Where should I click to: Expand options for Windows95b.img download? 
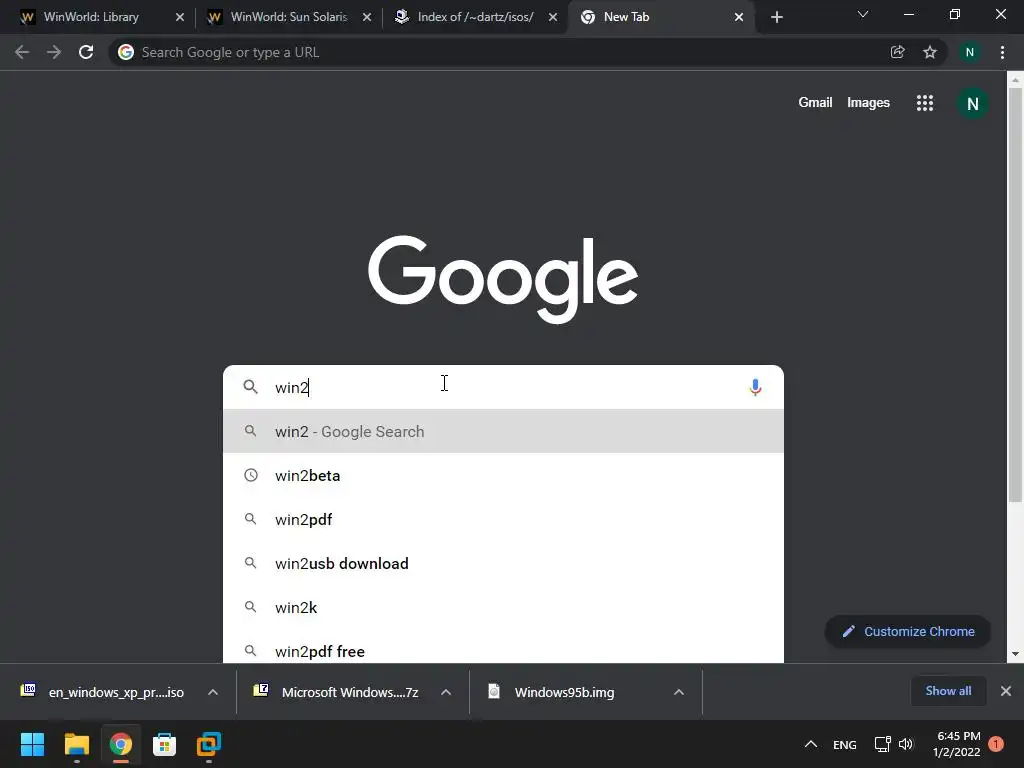(x=679, y=692)
